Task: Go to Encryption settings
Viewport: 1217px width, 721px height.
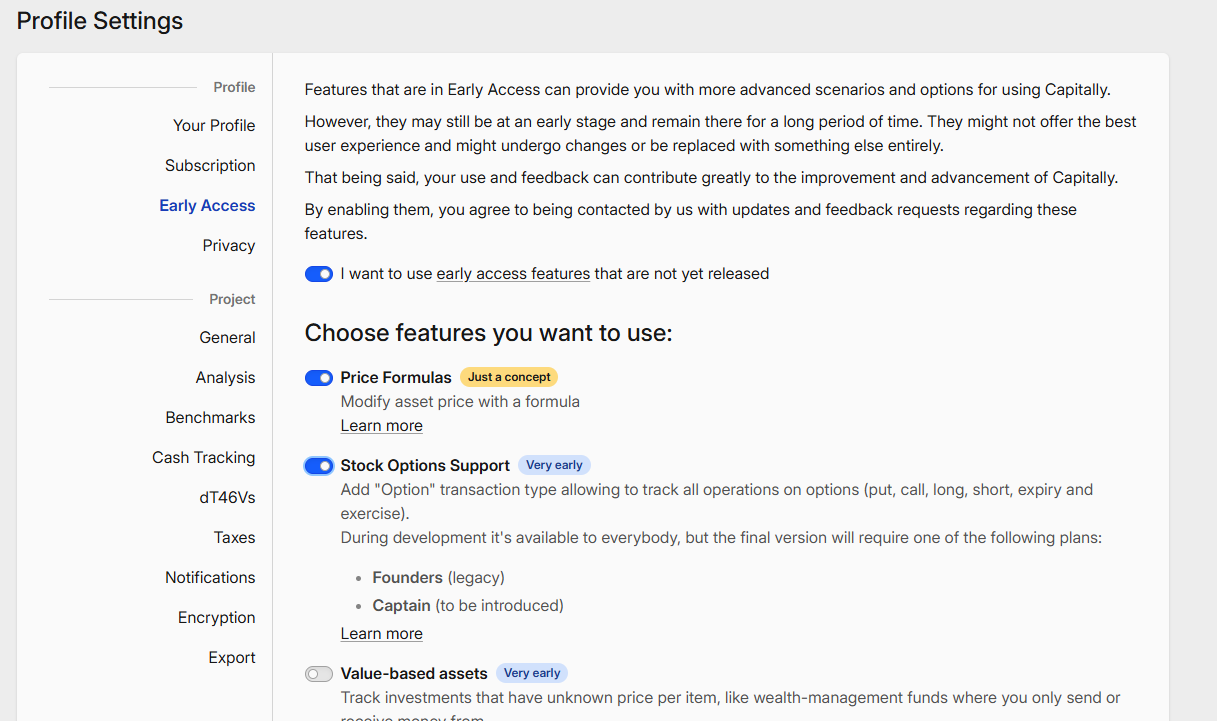Action: (216, 617)
